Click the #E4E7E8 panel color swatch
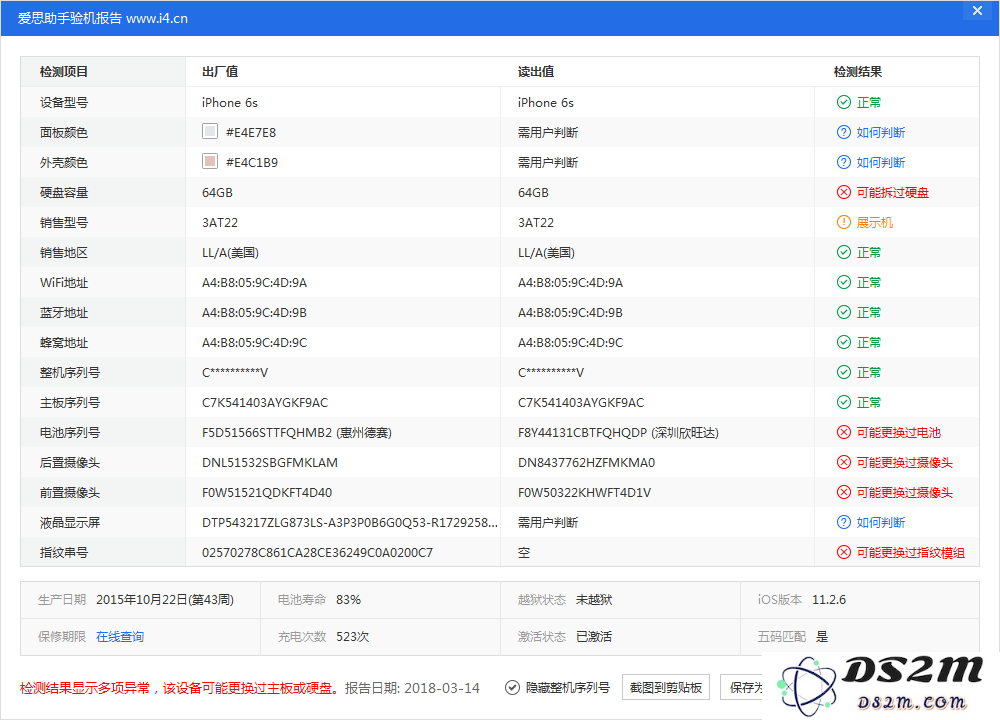Screen dimensions: 1000x720 point(210,131)
